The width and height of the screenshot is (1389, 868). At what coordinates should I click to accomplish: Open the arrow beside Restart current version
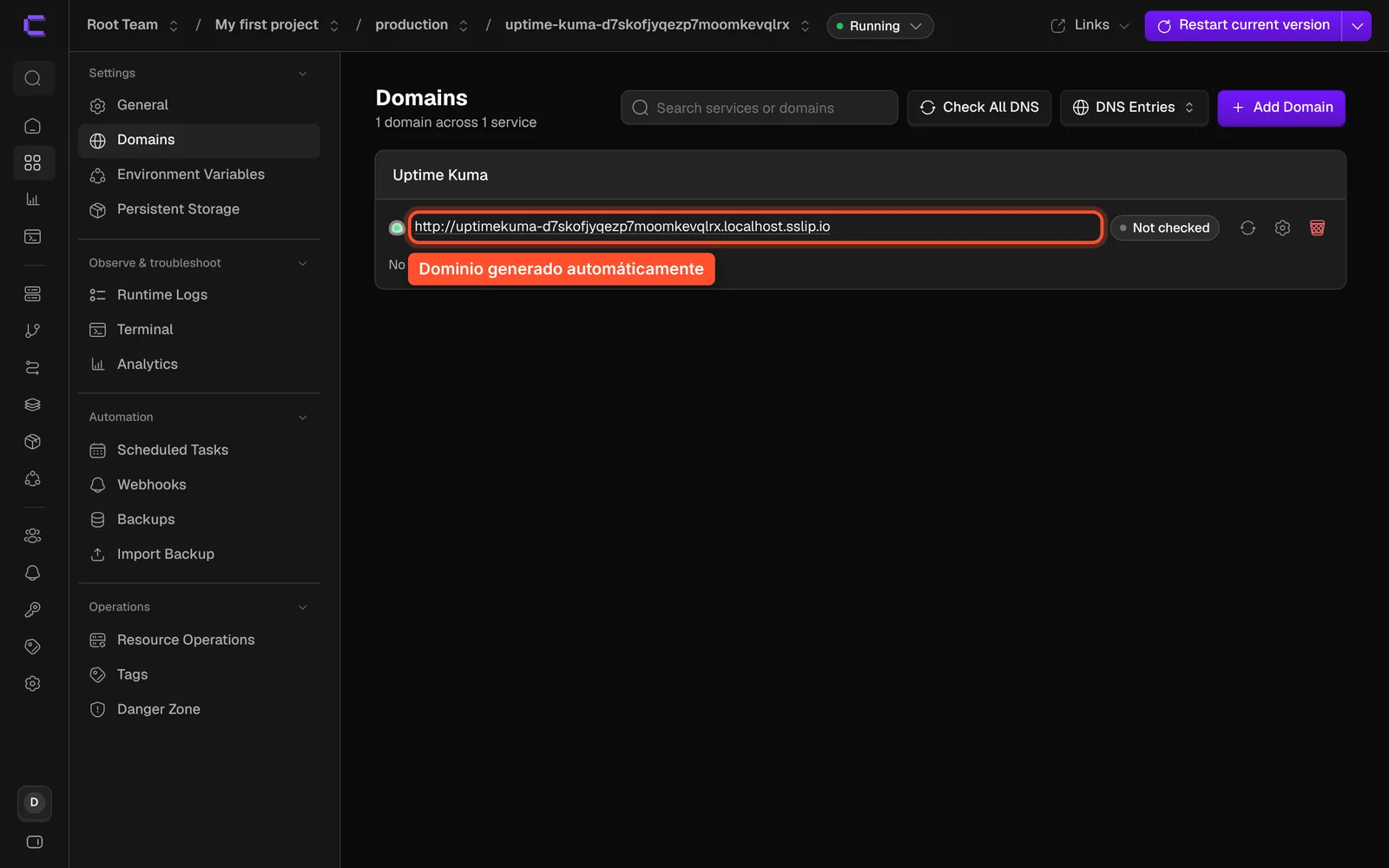click(1357, 26)
